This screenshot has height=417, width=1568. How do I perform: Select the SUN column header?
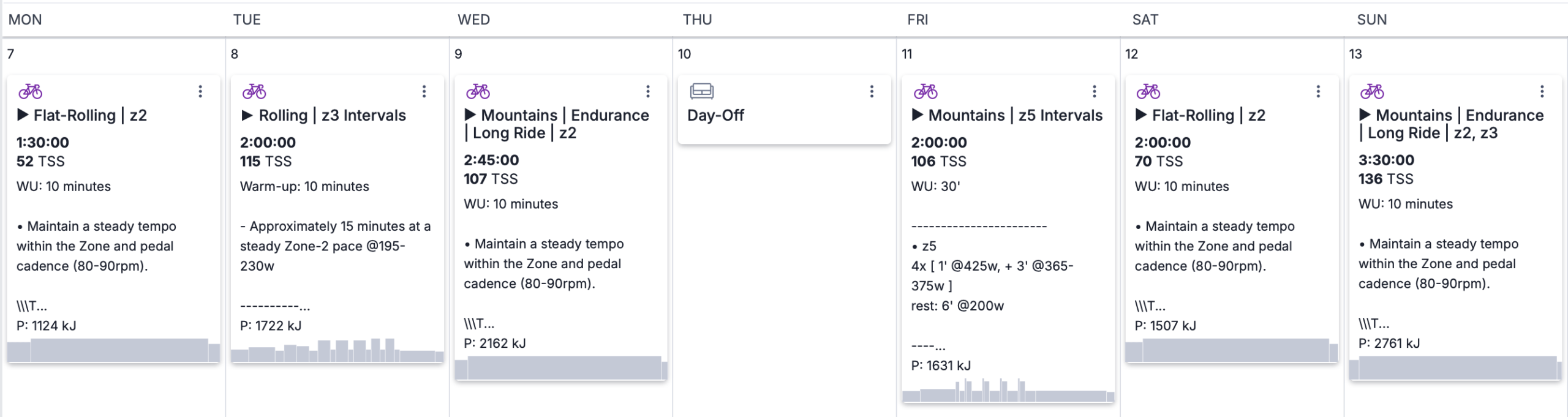1372,20
